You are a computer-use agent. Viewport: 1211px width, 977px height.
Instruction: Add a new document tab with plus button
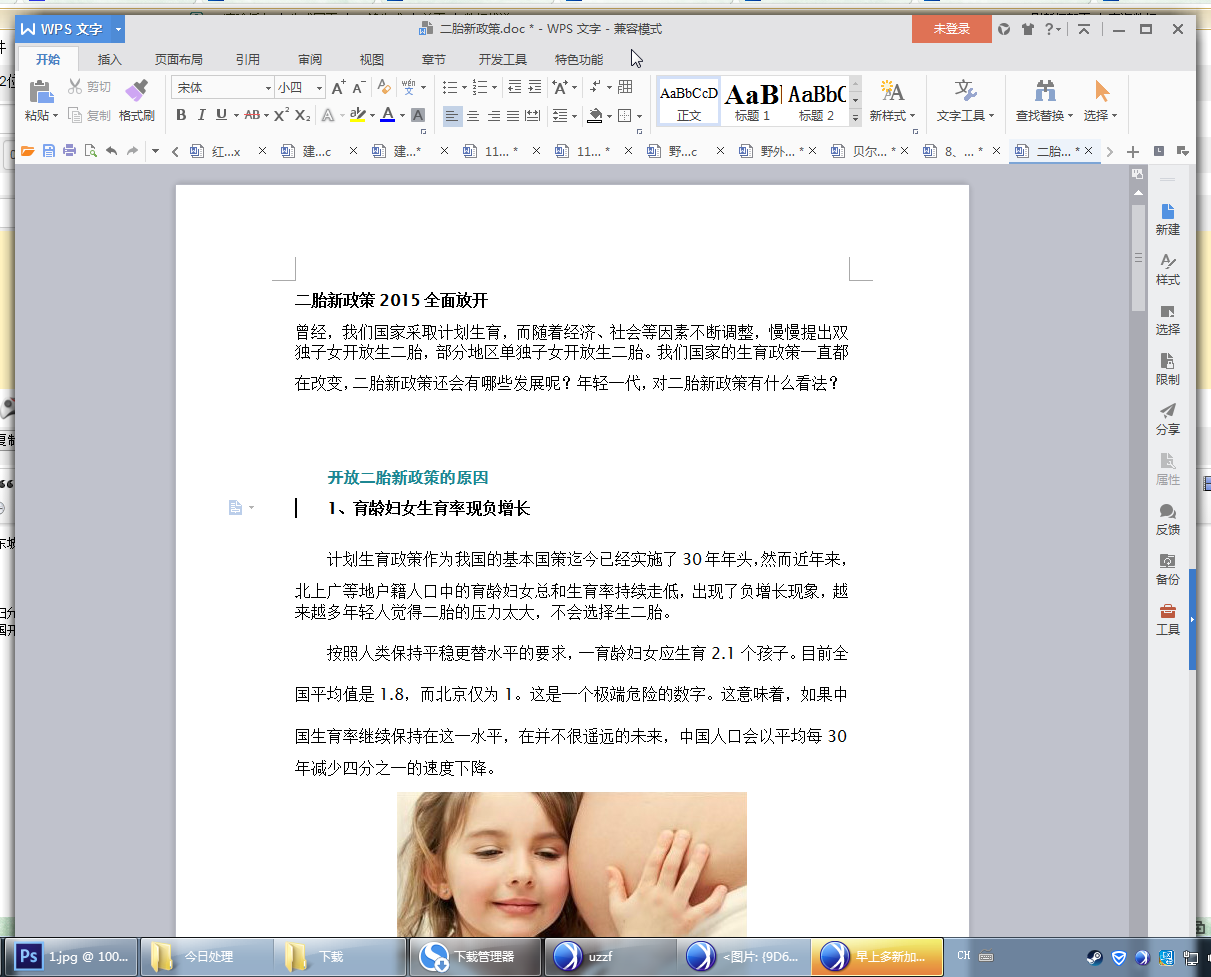tap(1133, 151)
